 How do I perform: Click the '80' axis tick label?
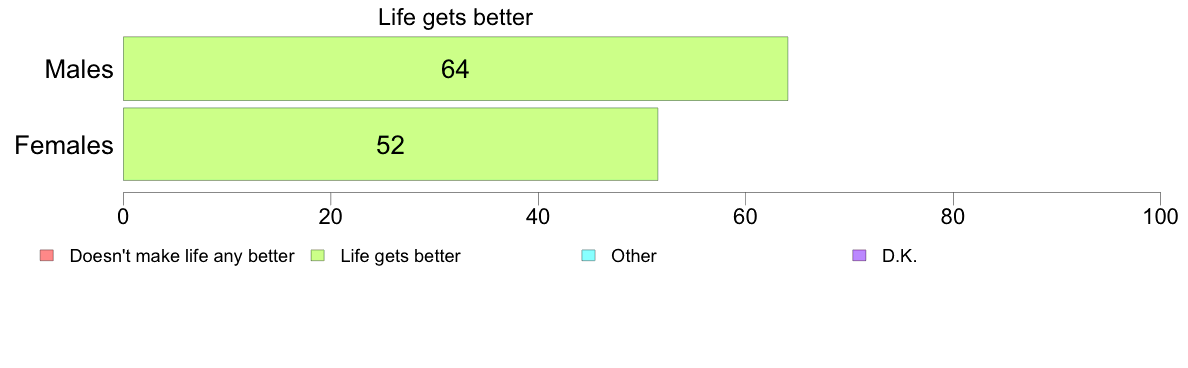point(953,217)
